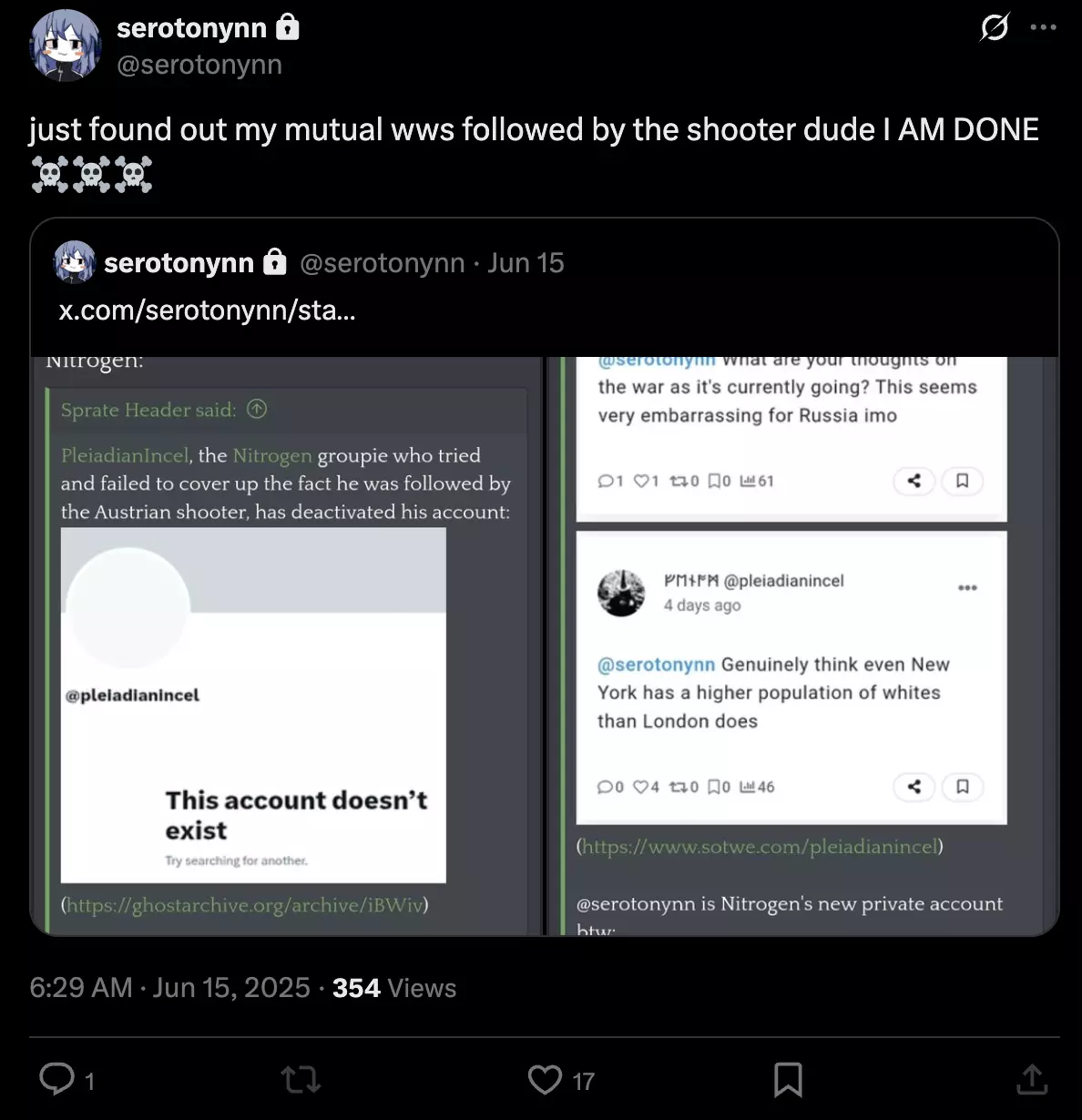The image size is (1082, 1120).
Task: Click the quoted post date Jun 15
Action: coord(526,263)
